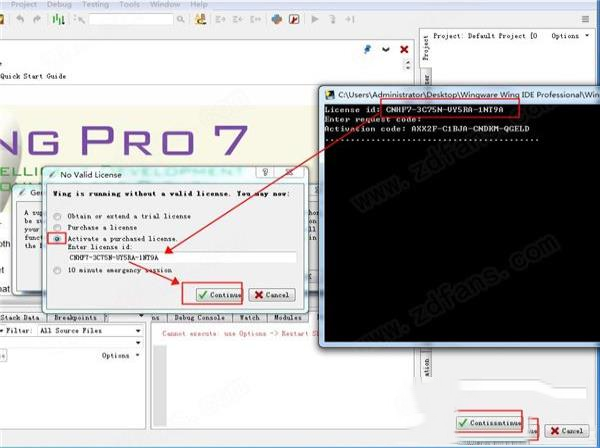600x448 pixels.
Task: Click the green play debug icon
Action: click(x=316, y=19)
